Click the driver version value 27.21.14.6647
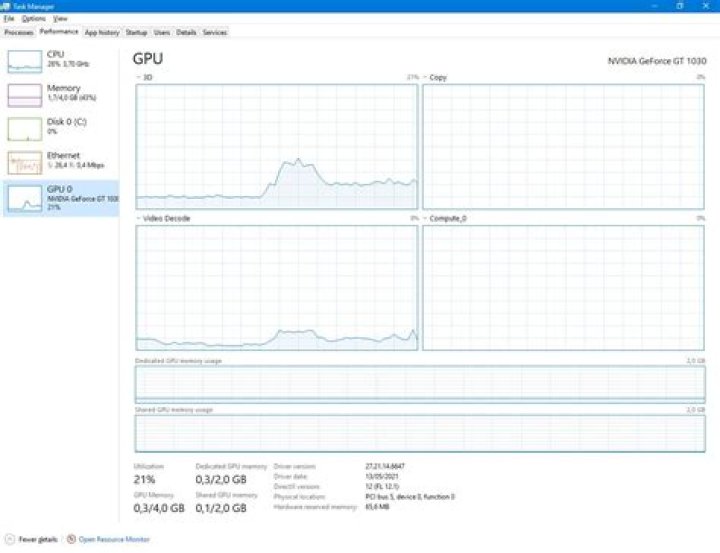The height and width of the screenshot is (553, 720). (x=385, y=466)
